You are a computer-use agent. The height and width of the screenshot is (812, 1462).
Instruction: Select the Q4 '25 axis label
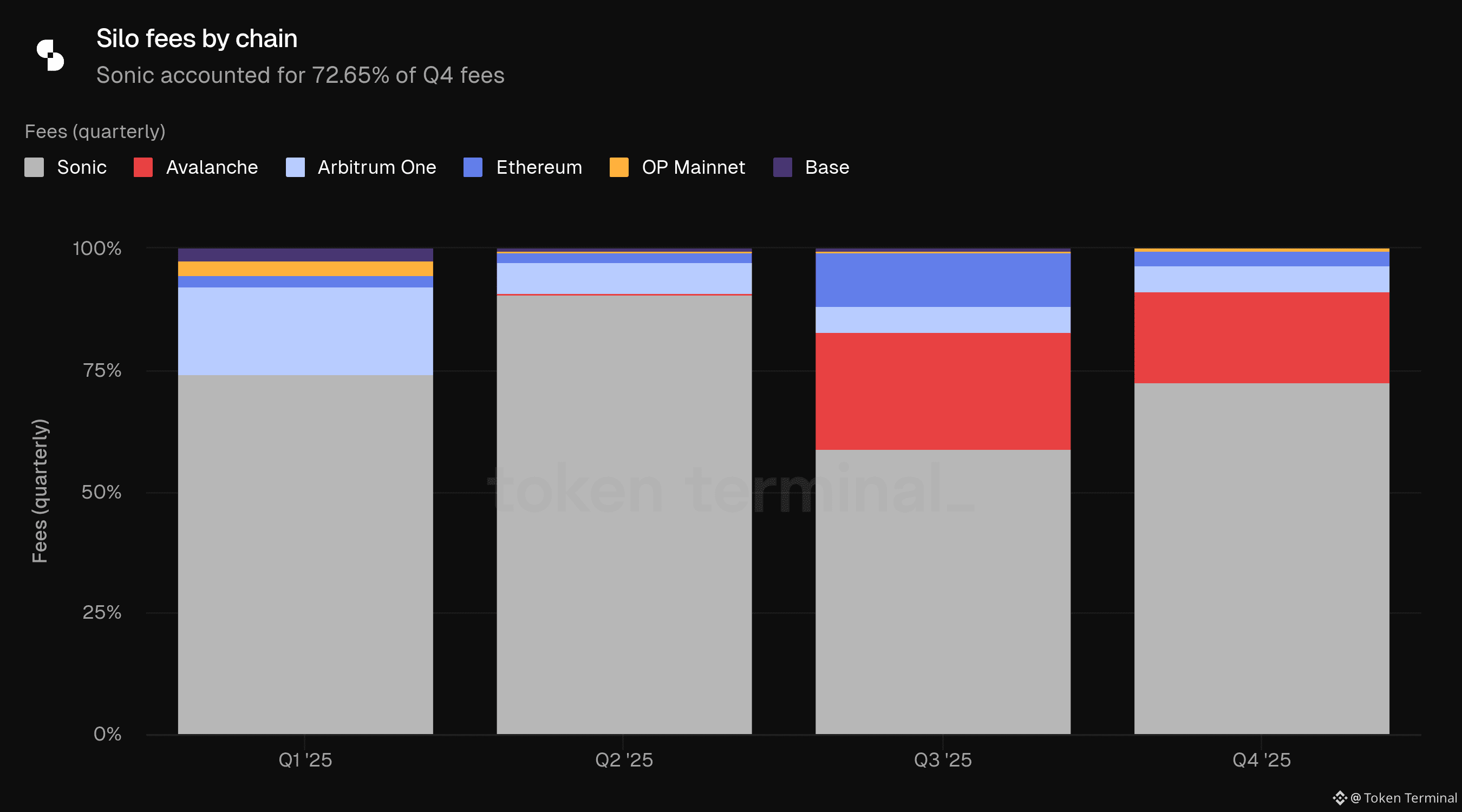tap(1262, 760)
